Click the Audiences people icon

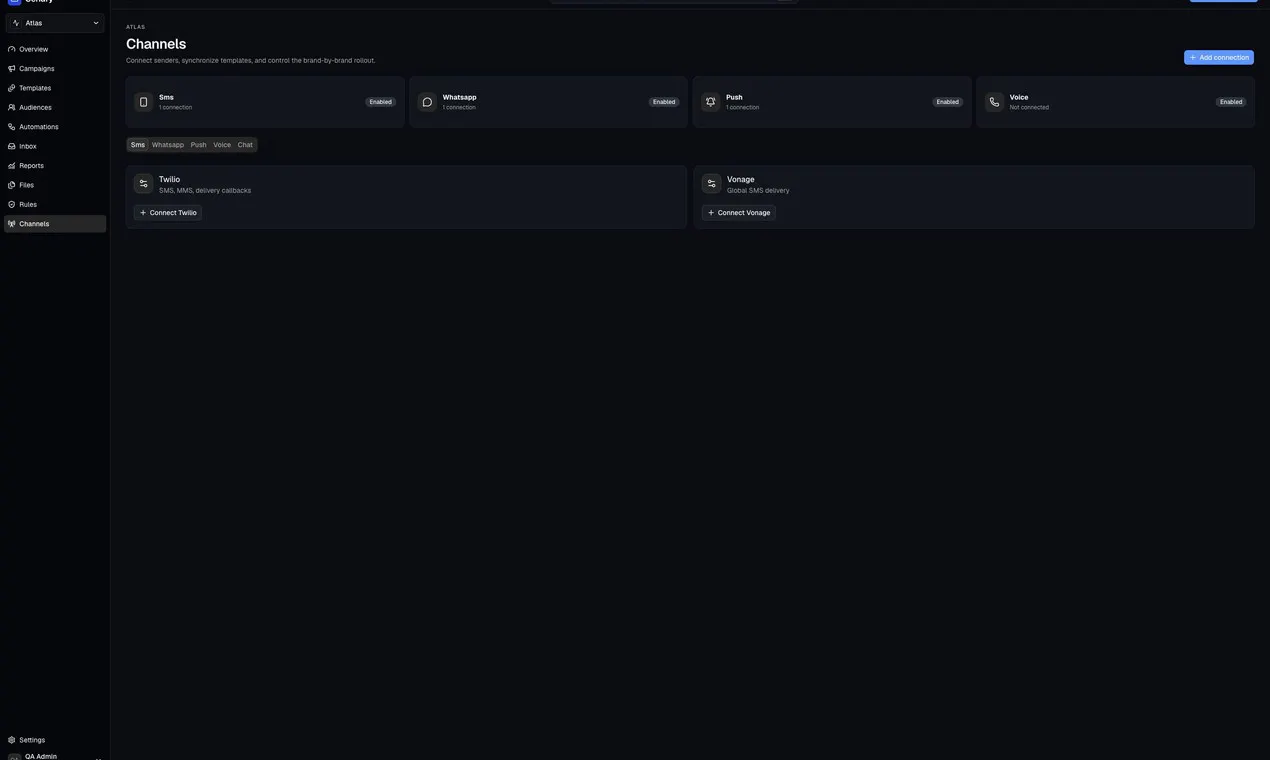(x=12, y=107)
